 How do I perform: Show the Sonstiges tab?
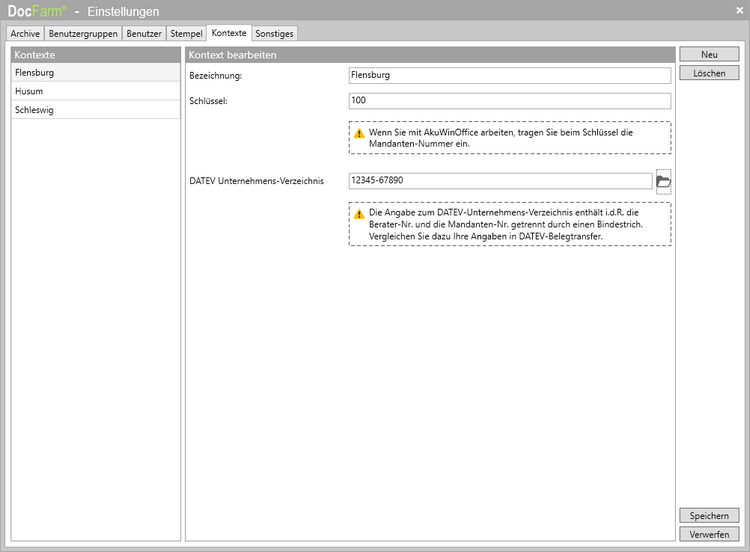pos(274,33)
